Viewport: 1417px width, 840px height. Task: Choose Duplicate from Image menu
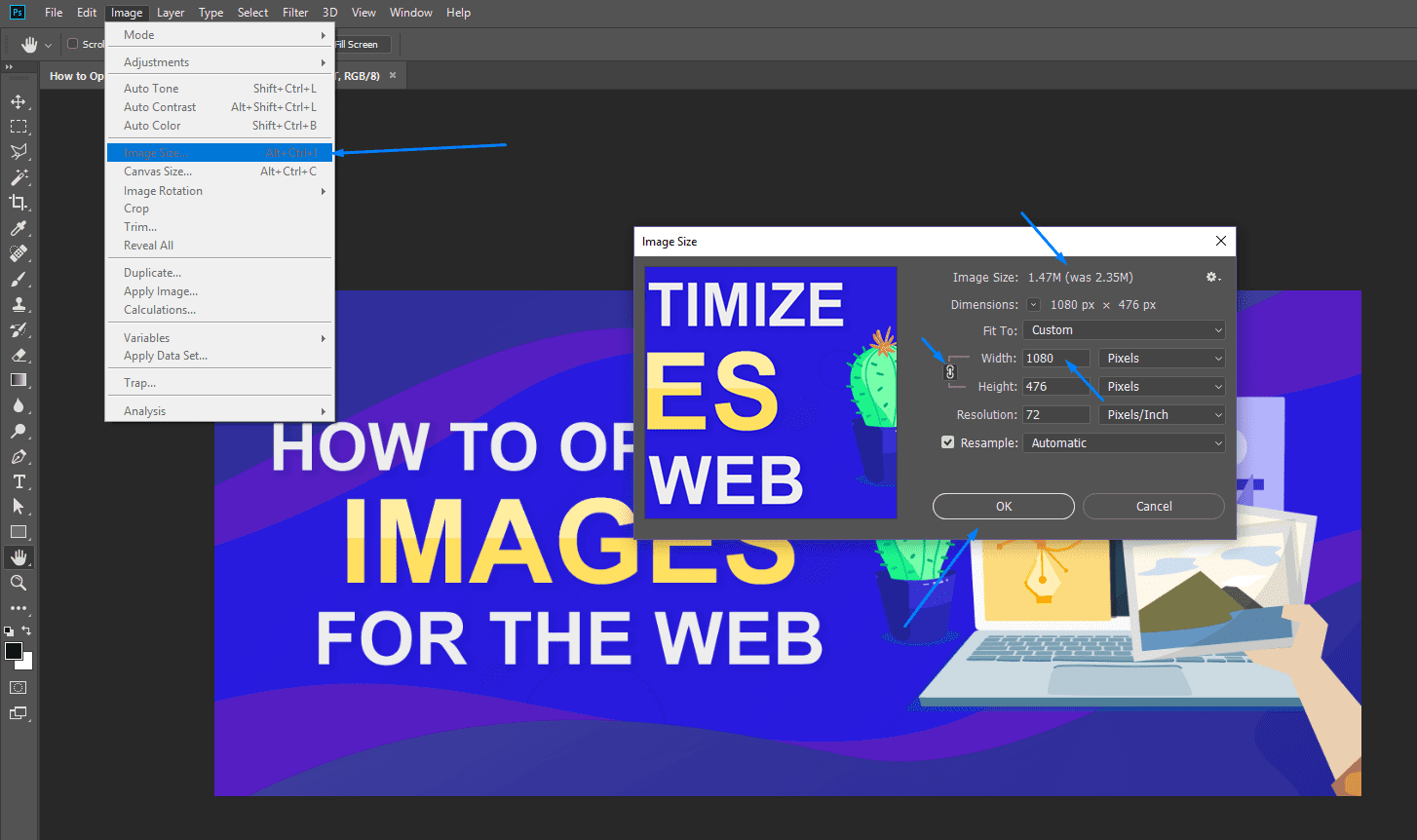219,273
